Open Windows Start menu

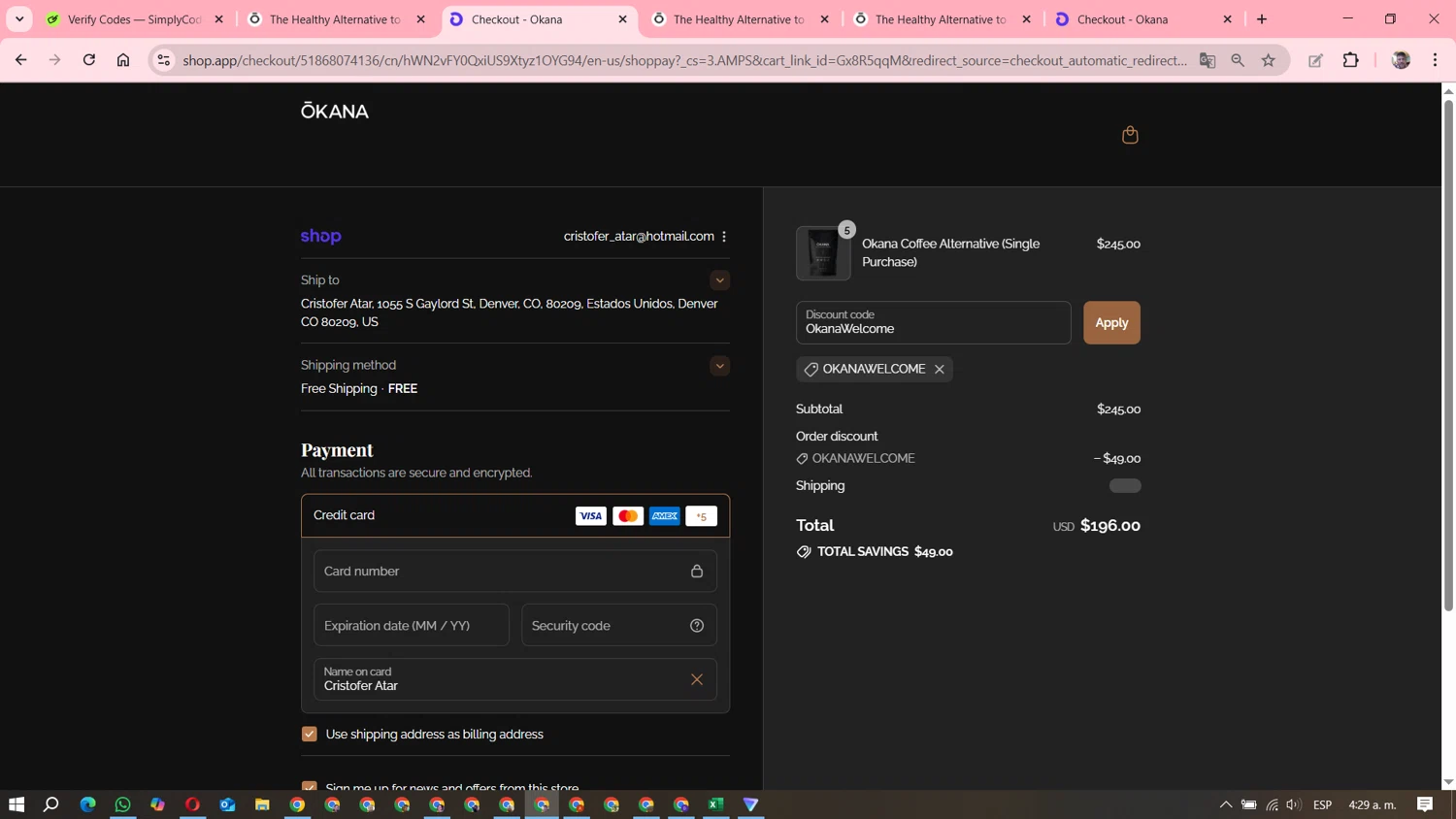pos(17,804)
